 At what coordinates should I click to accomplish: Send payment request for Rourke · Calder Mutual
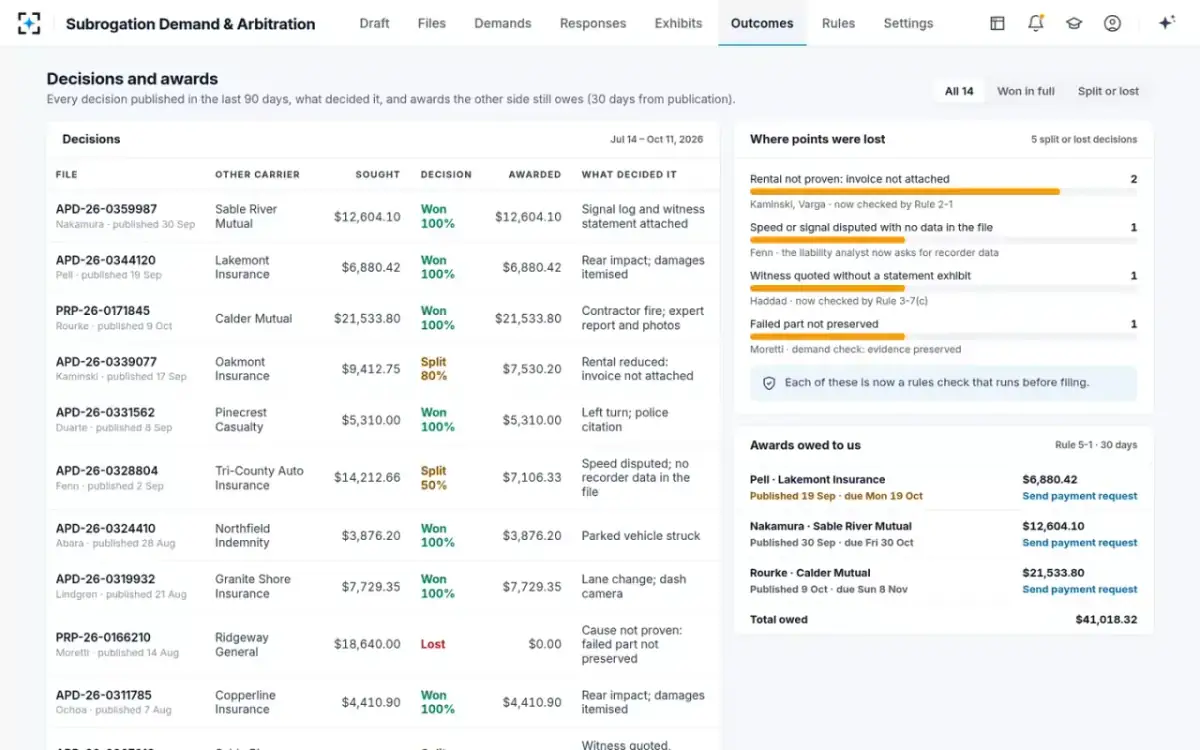click(x=1080, y=590)
